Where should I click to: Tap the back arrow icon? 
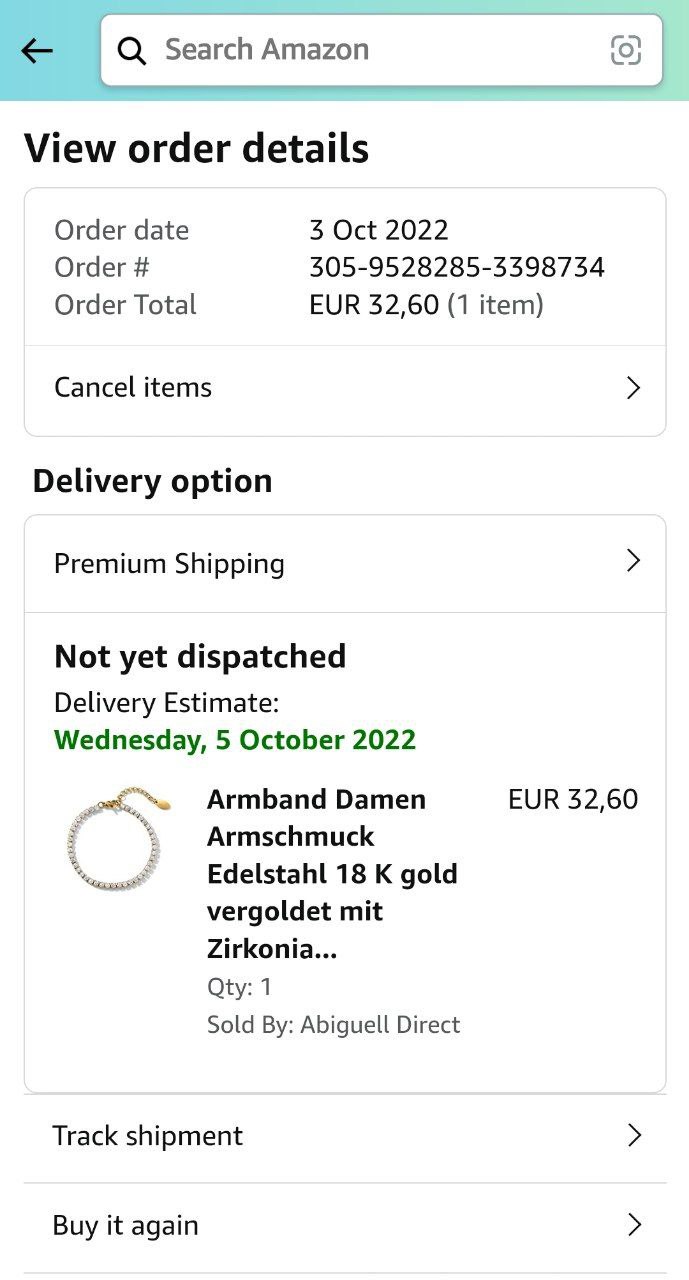click(x=37, y=50)
